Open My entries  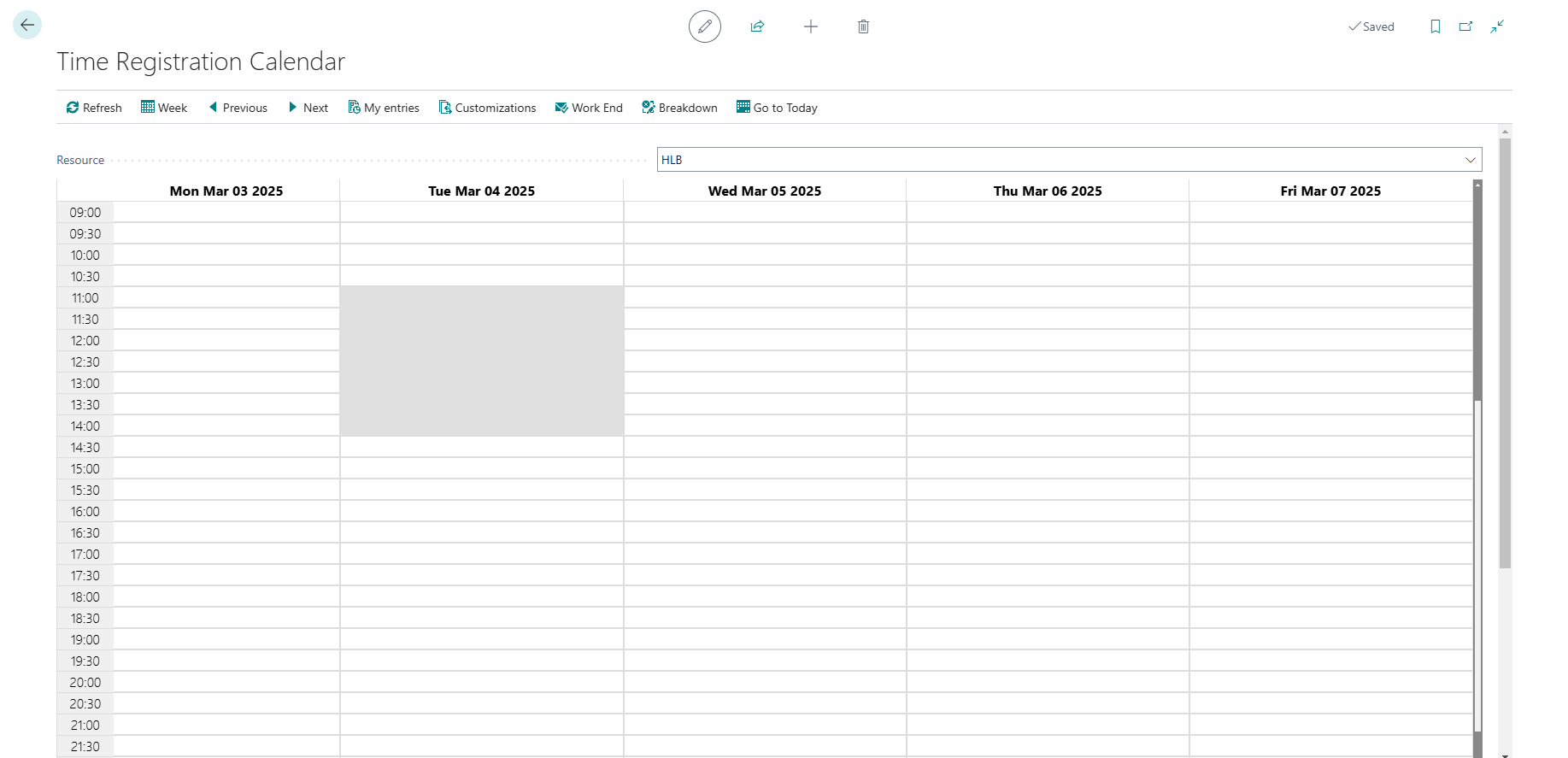tap(384, 108)
